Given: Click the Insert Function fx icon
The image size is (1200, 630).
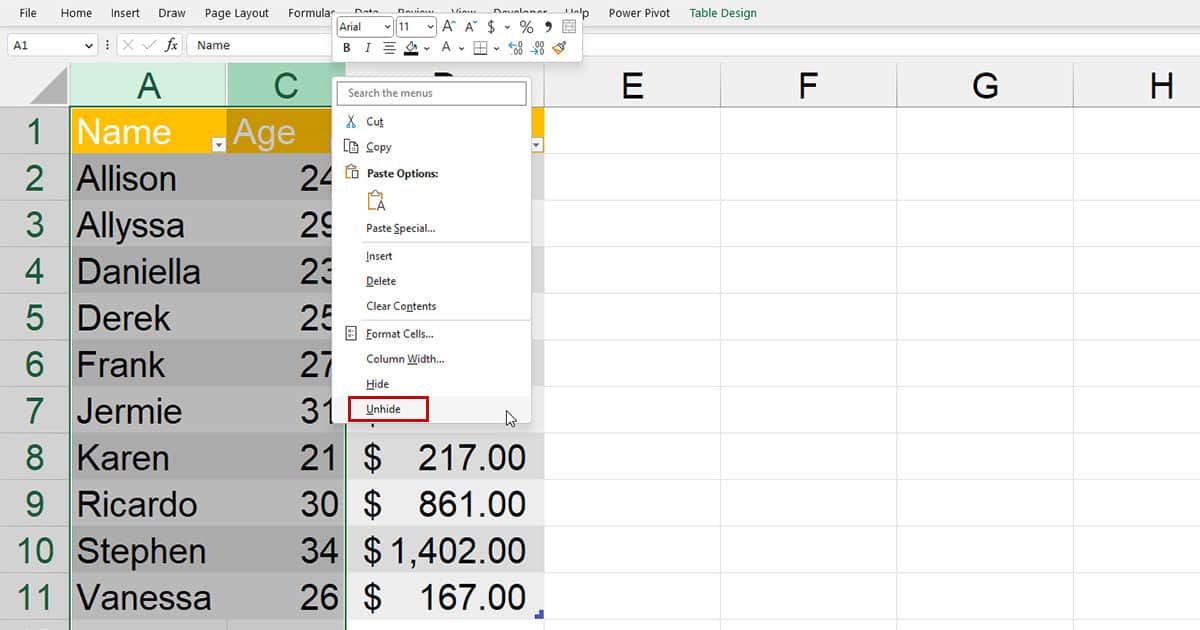Looking at the screenshot, I should tap(171, 45).
